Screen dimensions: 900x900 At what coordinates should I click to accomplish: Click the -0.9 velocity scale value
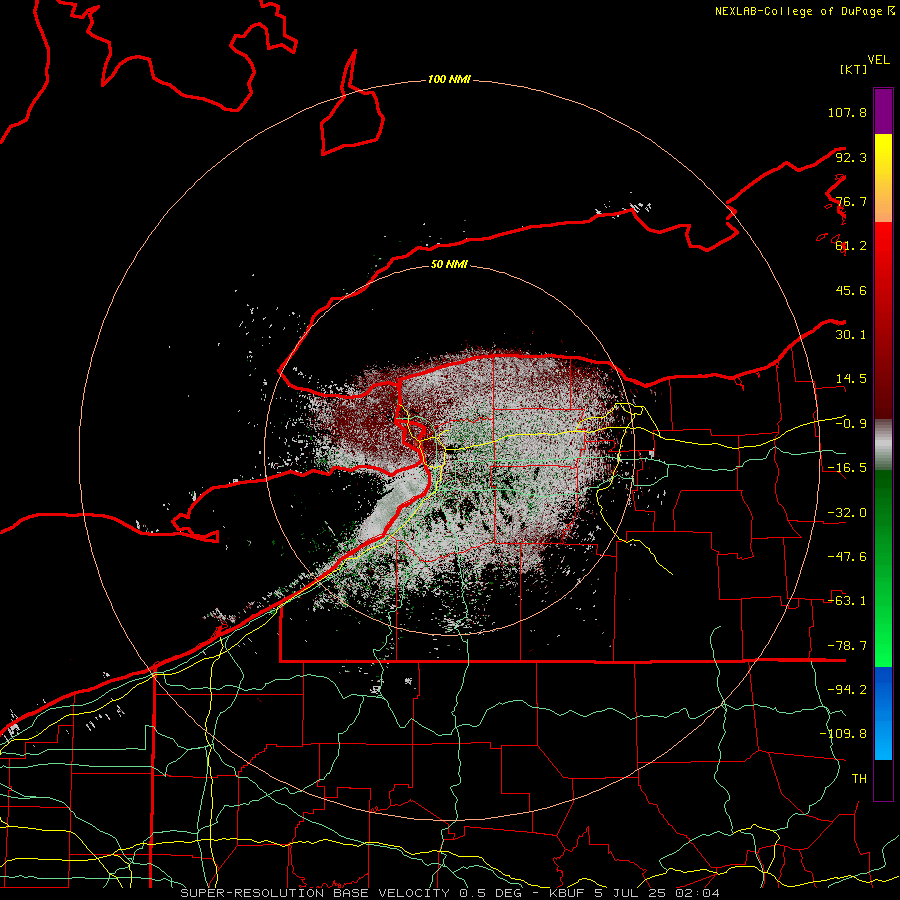[x=851, y=424]
